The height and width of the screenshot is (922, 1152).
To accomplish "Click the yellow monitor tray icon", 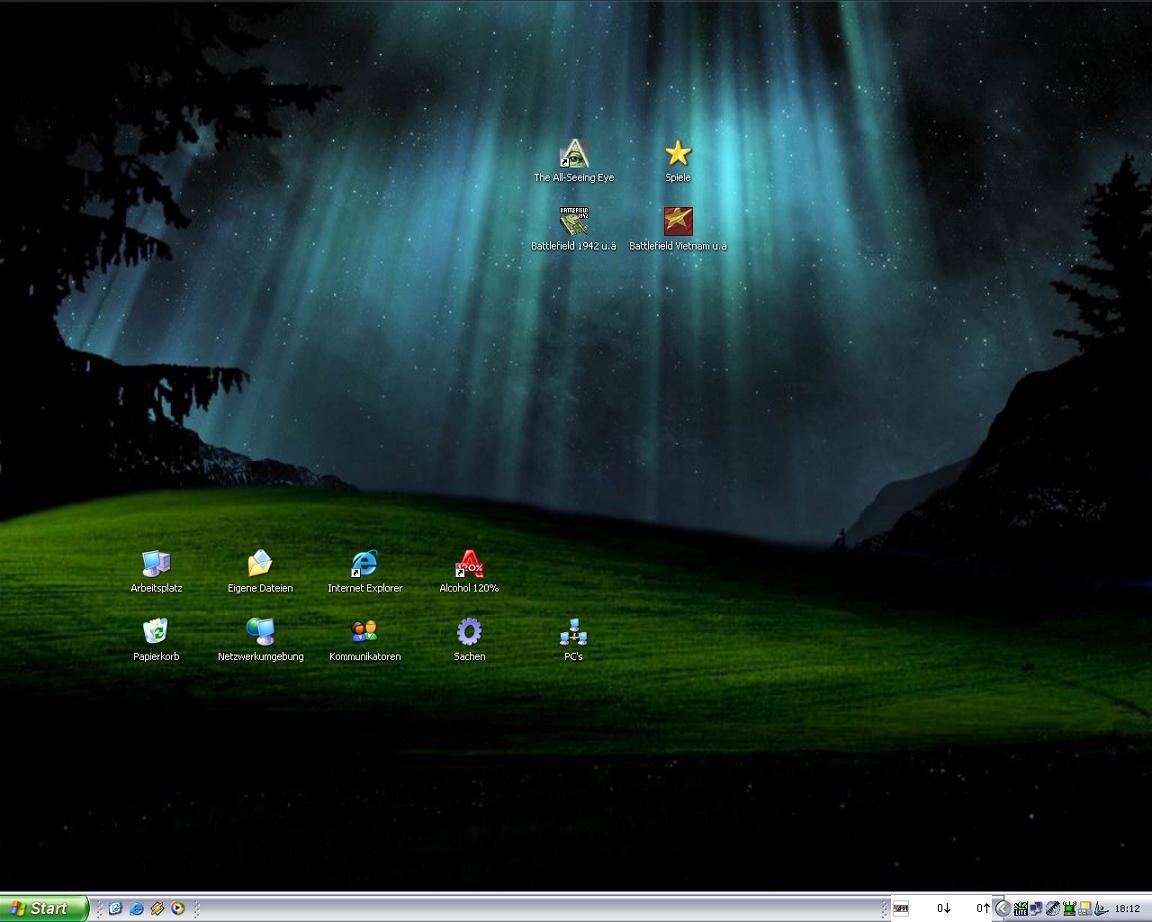I will click(1085, 909).
